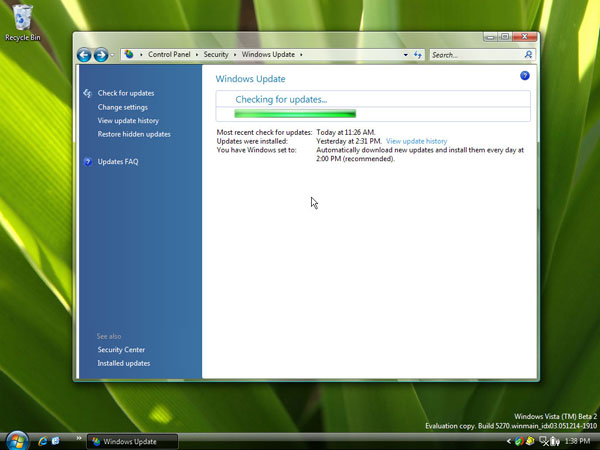Click 'Today at 11:26 AM.' text

point(346,132)
